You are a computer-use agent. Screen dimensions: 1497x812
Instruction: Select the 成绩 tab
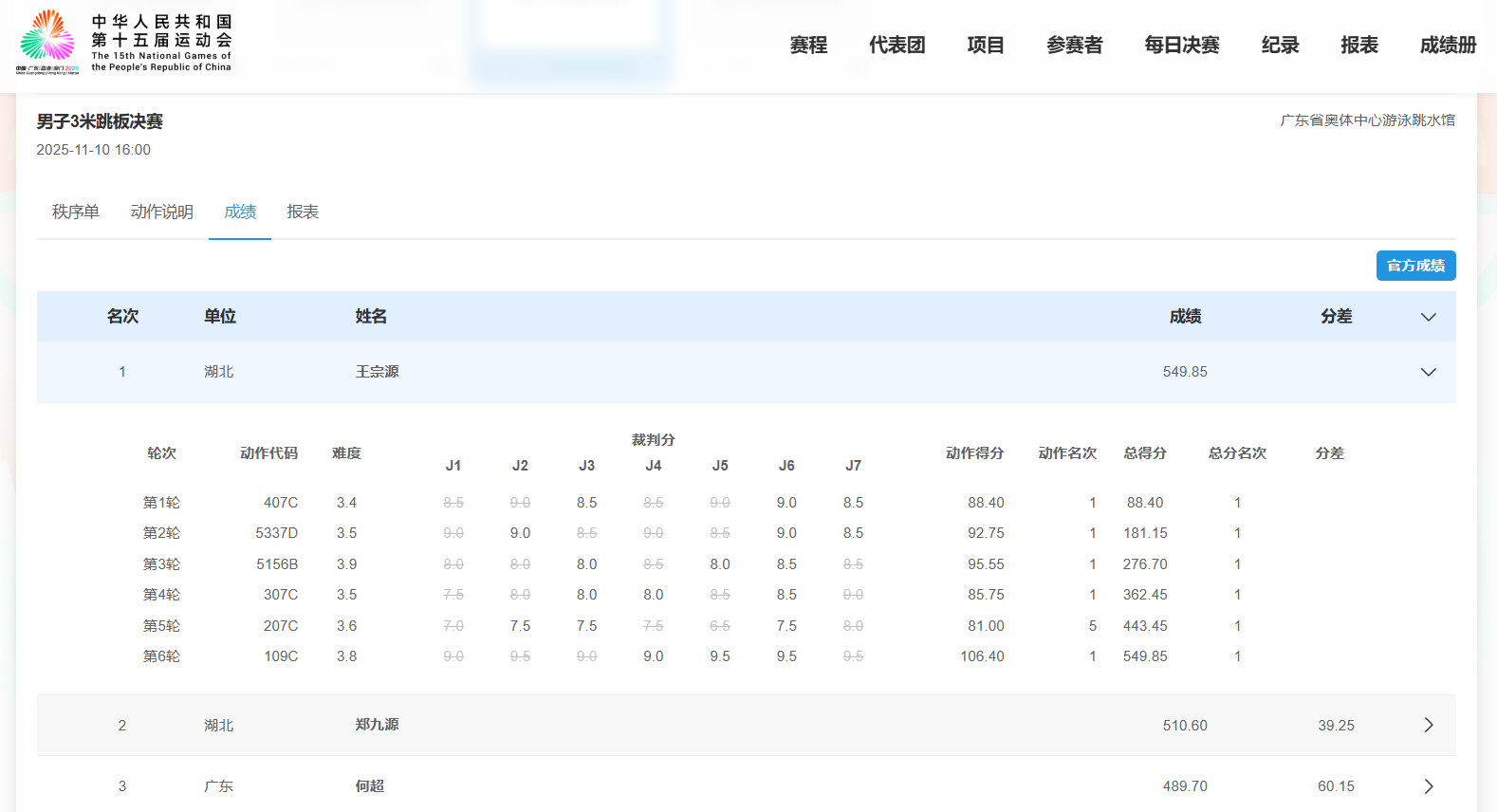[240, 212]
